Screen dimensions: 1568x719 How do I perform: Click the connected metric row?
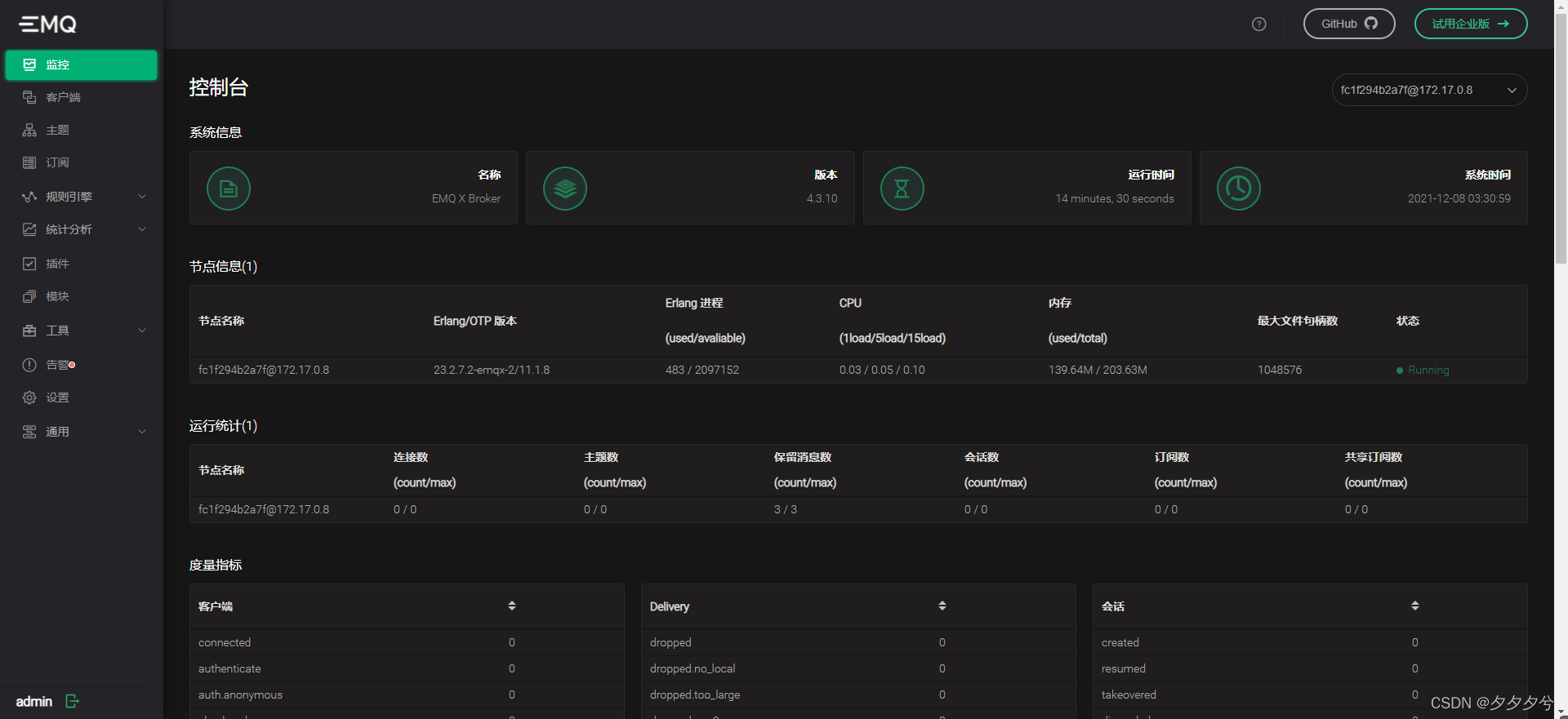pyautogui.click(x=407, y=642)
